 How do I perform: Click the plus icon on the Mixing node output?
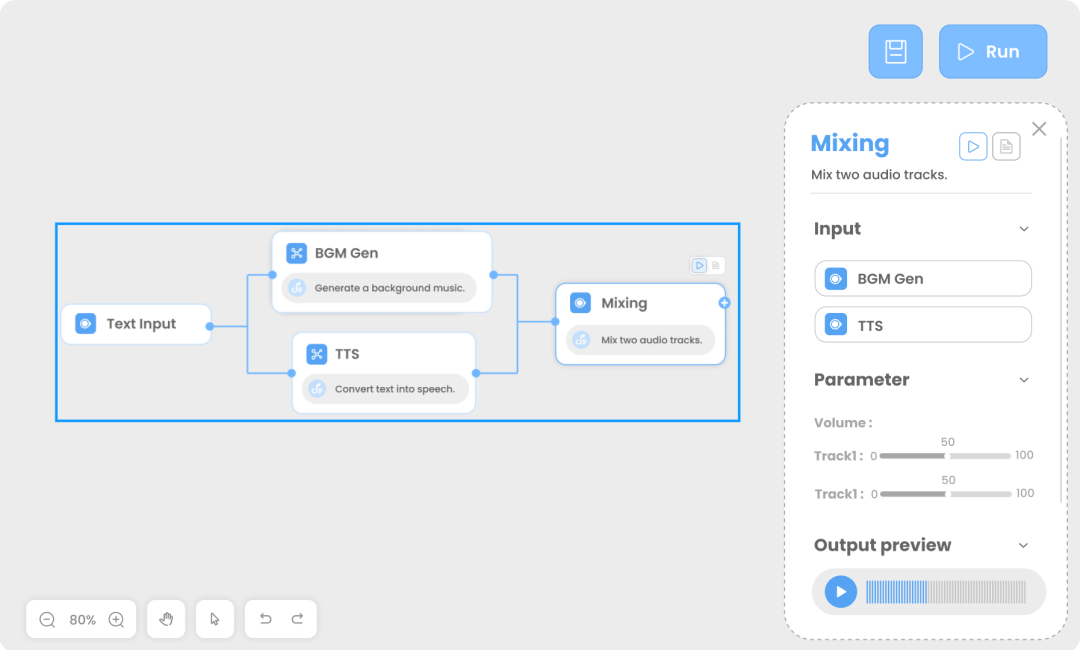tap(723, 303)
